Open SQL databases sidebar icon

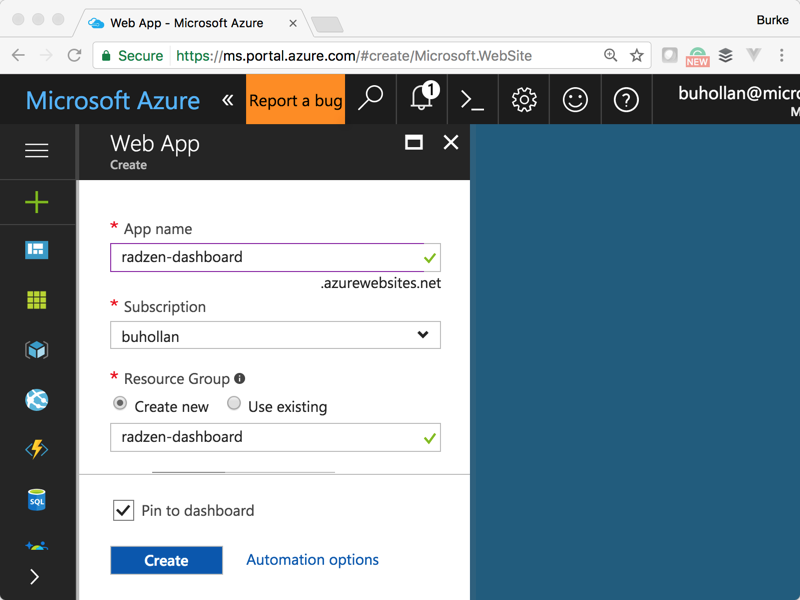37,500
